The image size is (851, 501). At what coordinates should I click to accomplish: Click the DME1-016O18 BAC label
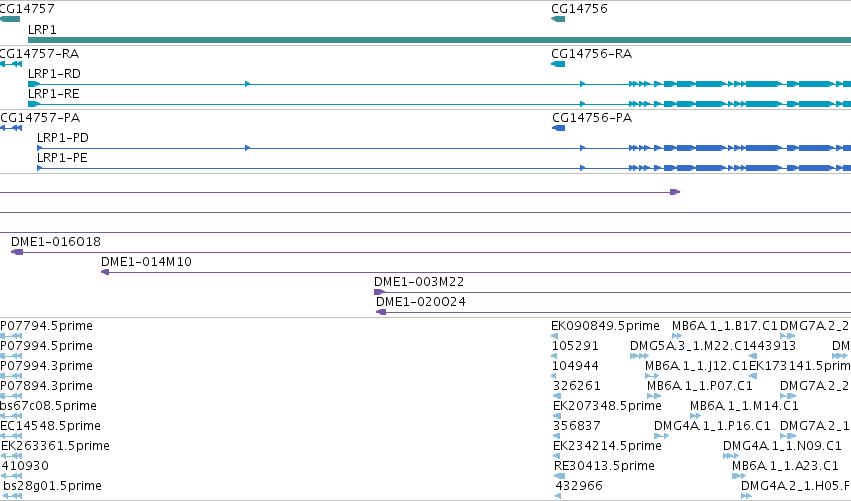pyautogui.click(x=56, y=242)
